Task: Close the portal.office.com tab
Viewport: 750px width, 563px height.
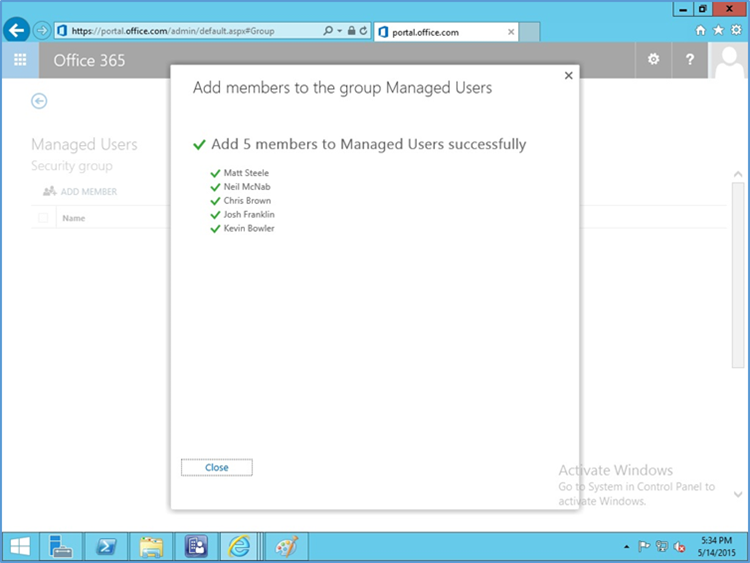Action: click(x=511, y=32)
